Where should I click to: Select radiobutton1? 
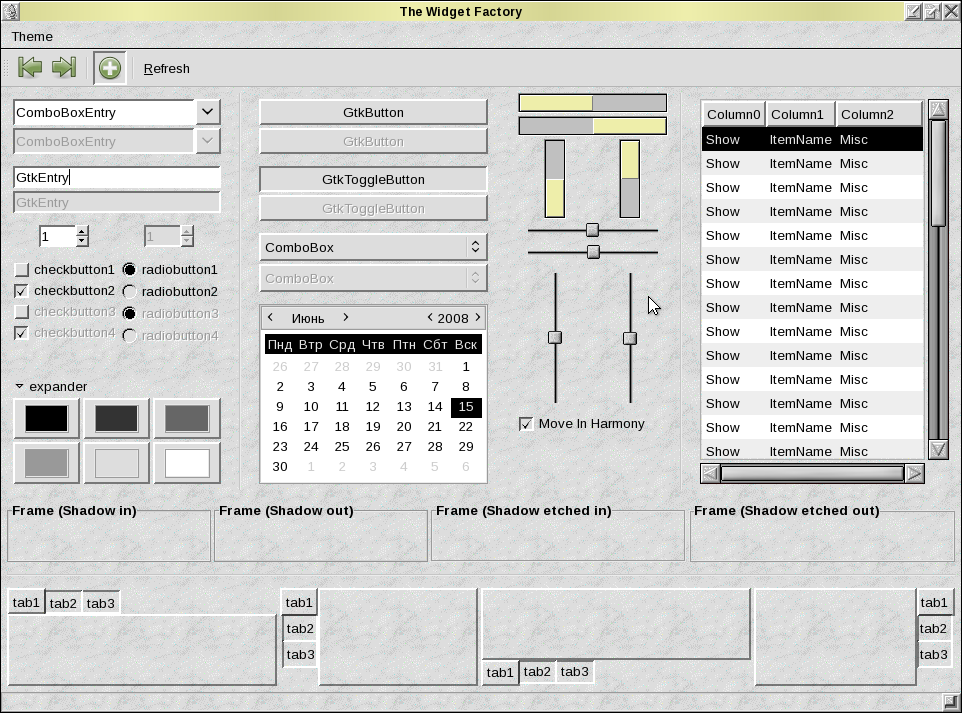coord(129,269)
